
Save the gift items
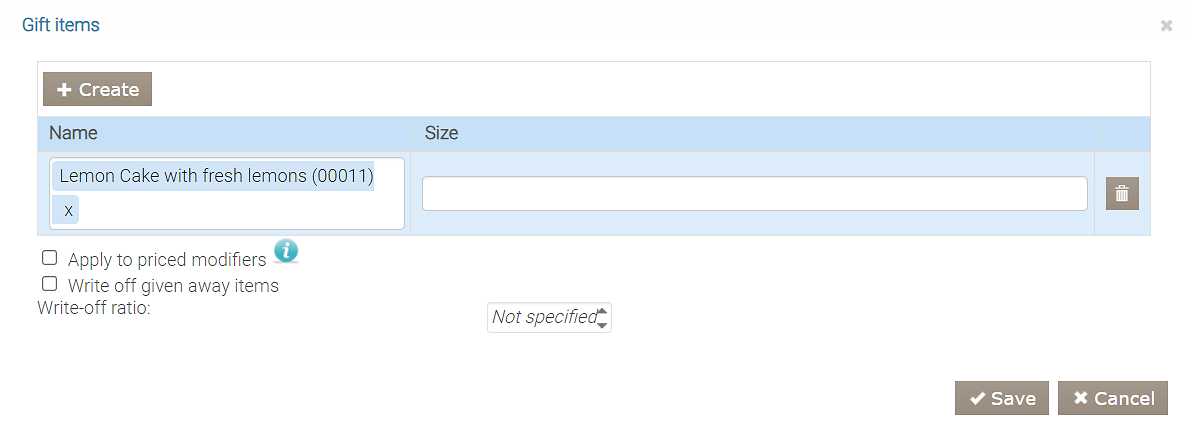1002,398
